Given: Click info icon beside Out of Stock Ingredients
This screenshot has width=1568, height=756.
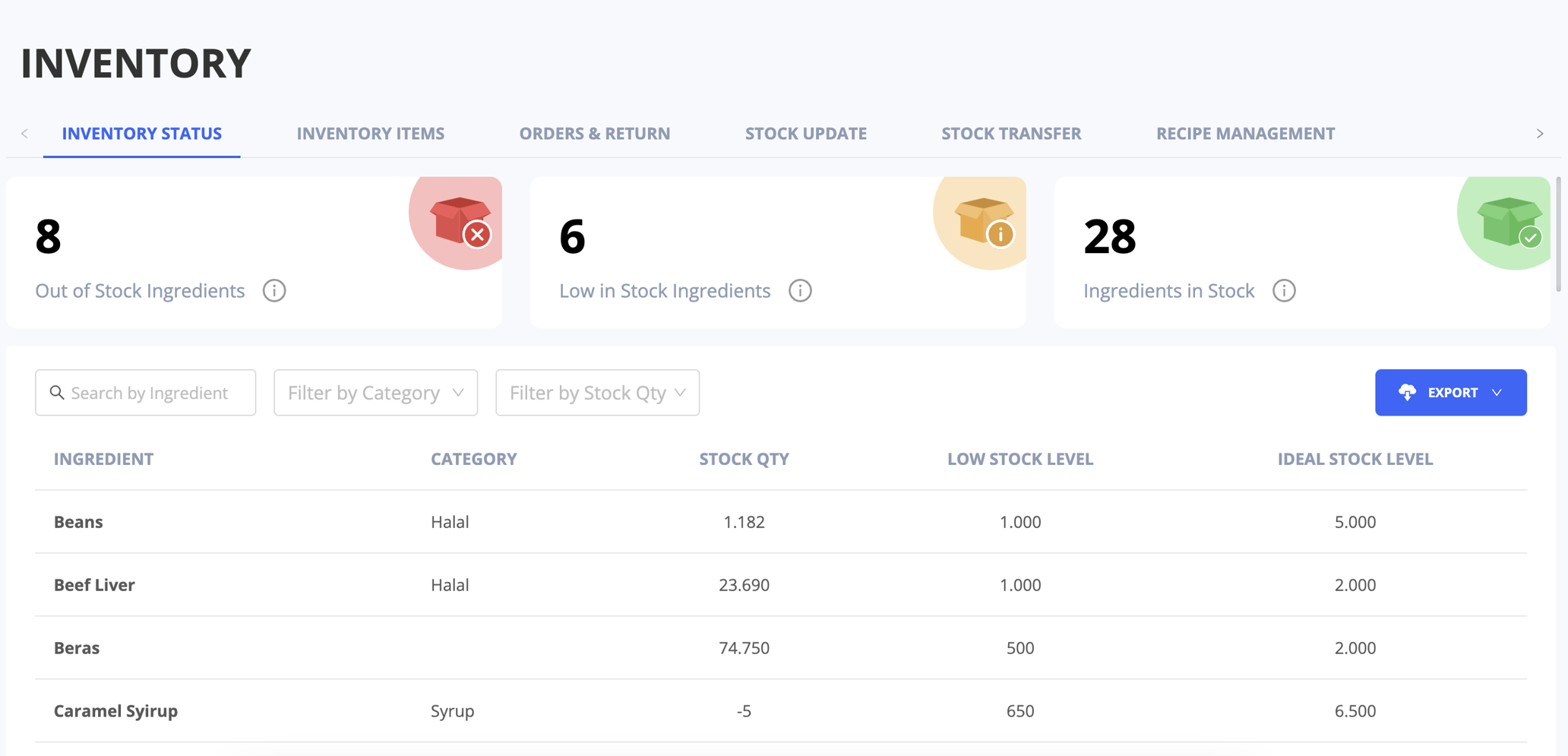Looking at the screenshot, I should pos(274,290).
